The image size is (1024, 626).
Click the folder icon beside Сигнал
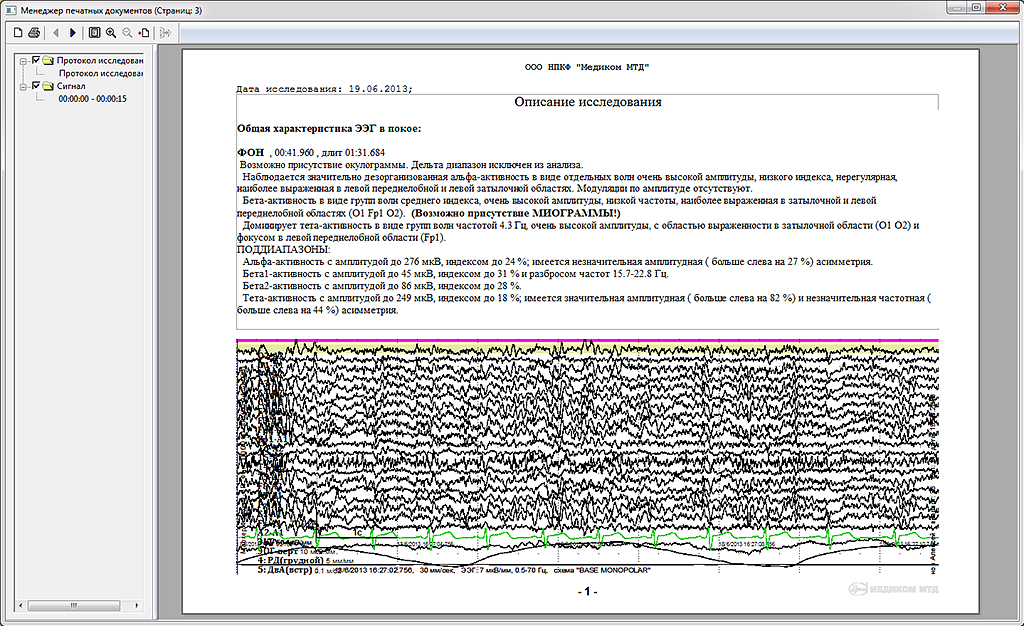[48, 86]
